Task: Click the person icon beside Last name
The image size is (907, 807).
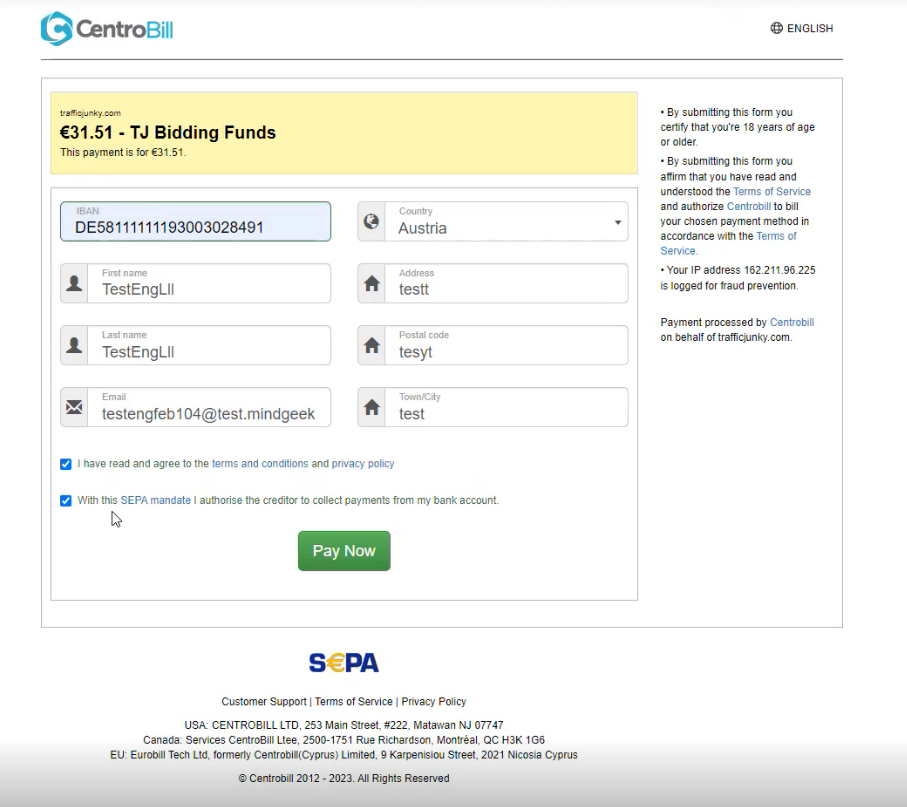Action: click(74, 345)
